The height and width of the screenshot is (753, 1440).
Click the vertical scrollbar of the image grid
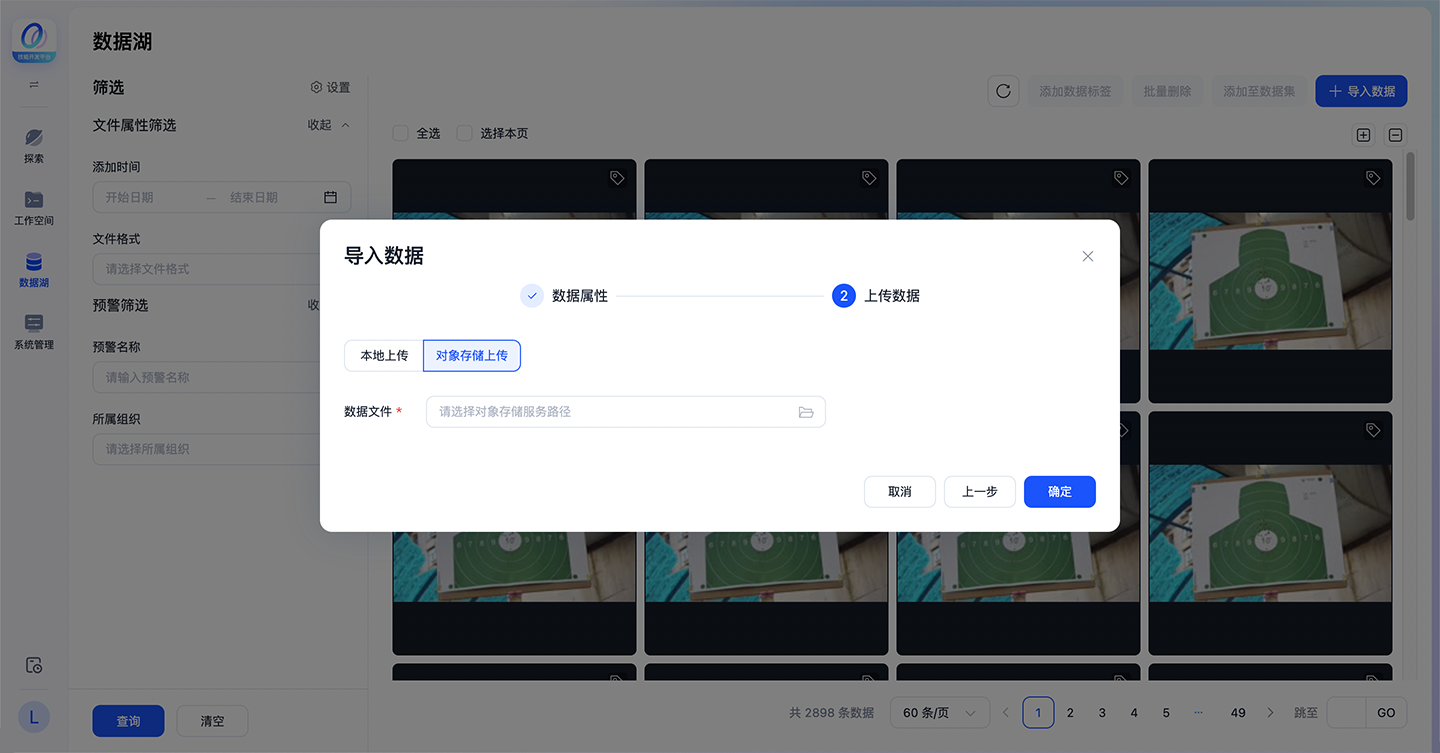coord(1410,185)
